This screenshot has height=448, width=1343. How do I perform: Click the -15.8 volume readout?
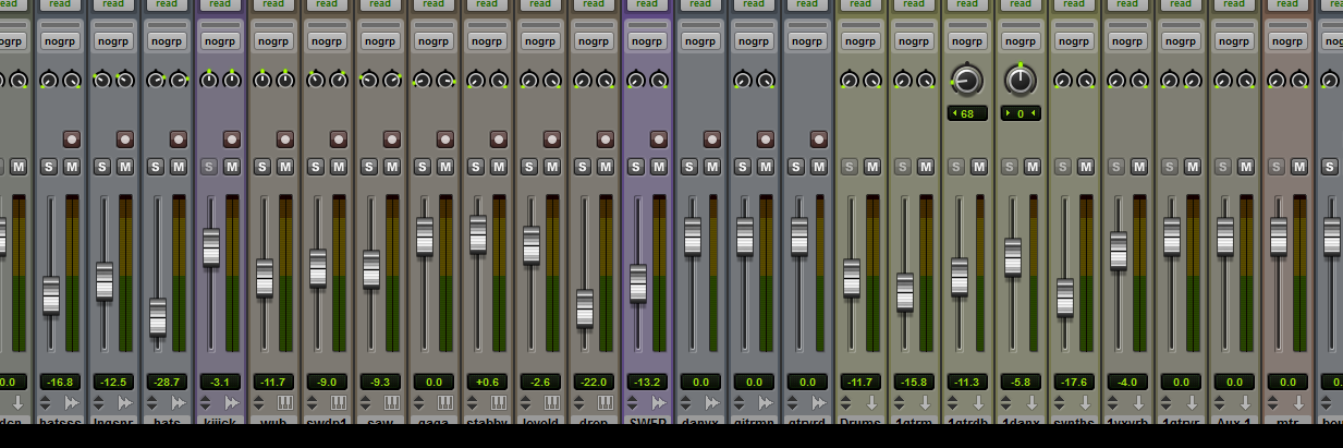click(914, 382)
